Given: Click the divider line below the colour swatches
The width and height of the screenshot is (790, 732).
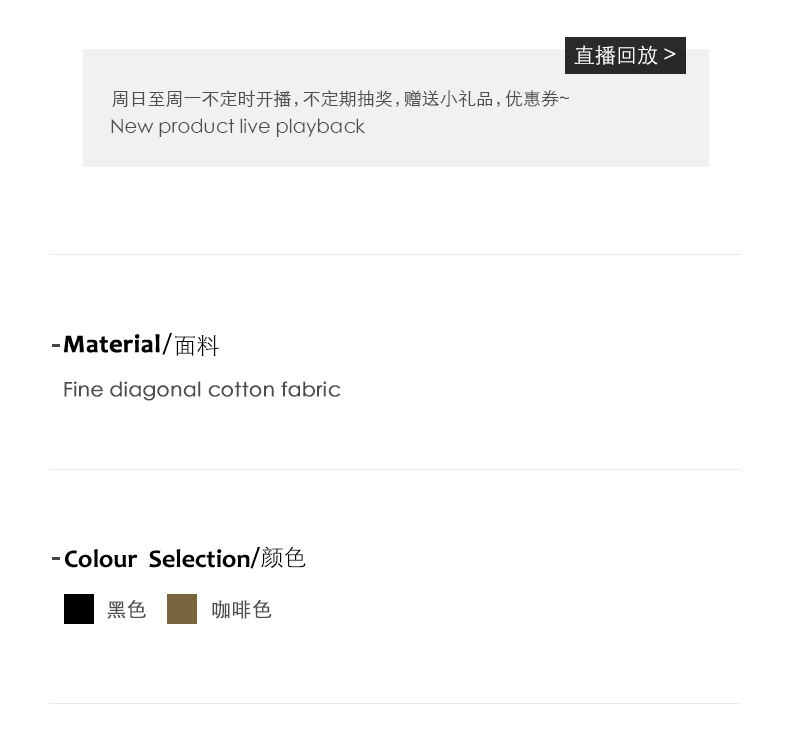Looking at the screenshot, I should pyautogui.click(x=395, y=704).
